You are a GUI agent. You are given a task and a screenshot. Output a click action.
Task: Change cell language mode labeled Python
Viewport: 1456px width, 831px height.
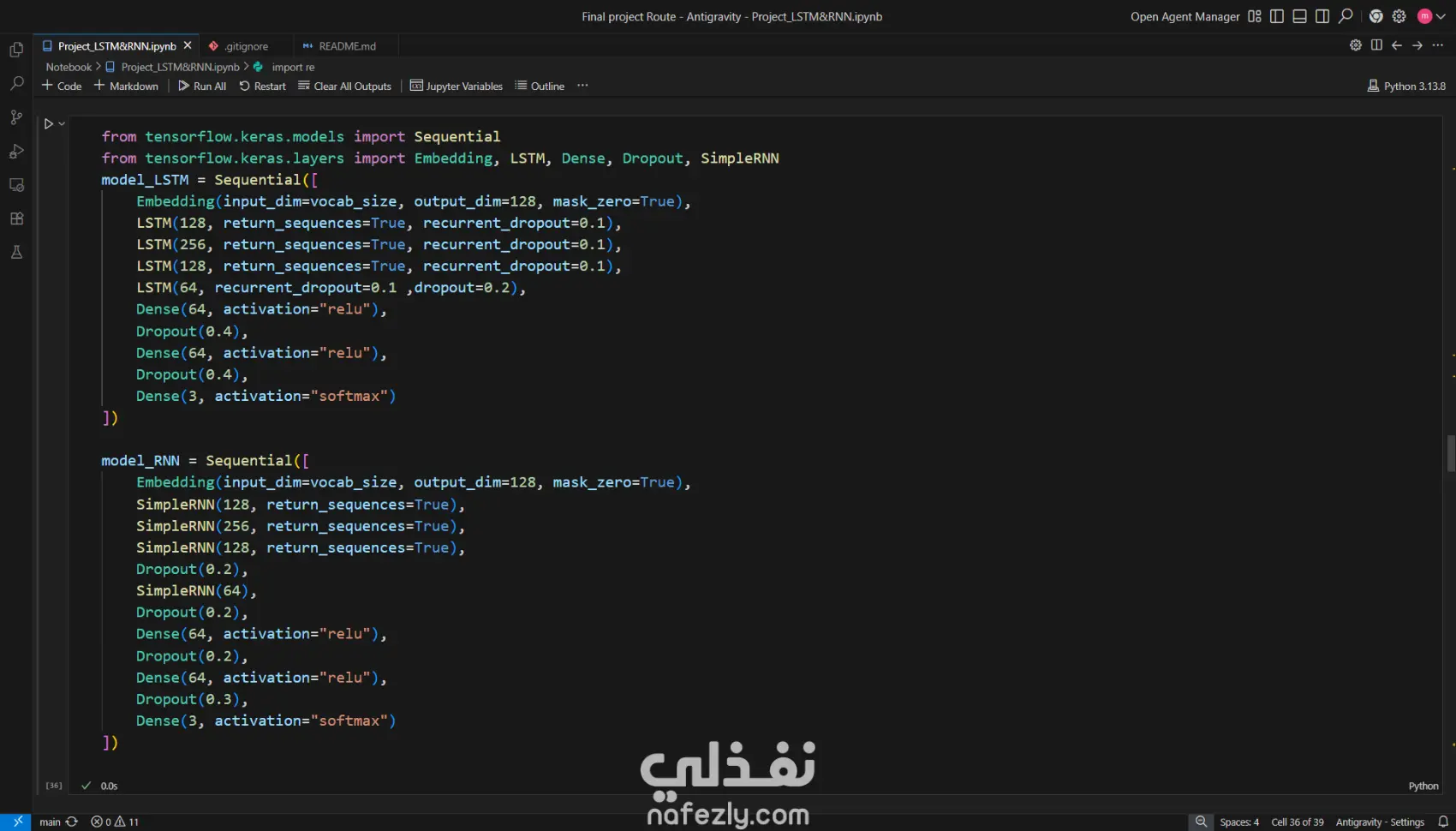click(1423, 786)
